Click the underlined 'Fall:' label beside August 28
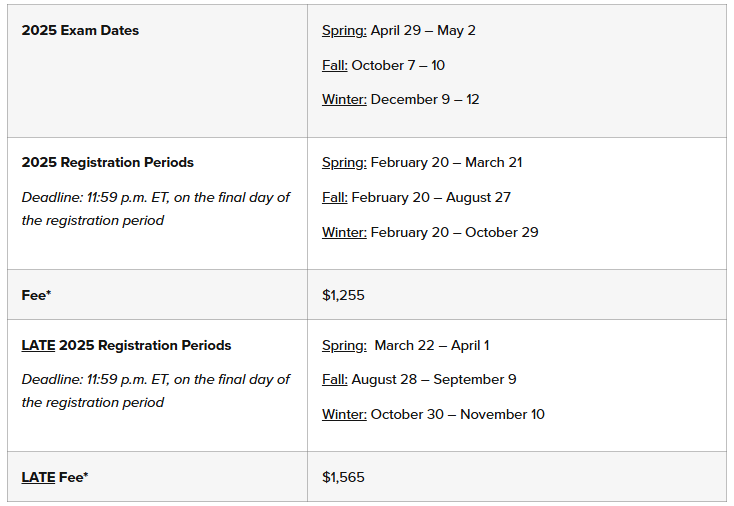 [x=334, y=379]
